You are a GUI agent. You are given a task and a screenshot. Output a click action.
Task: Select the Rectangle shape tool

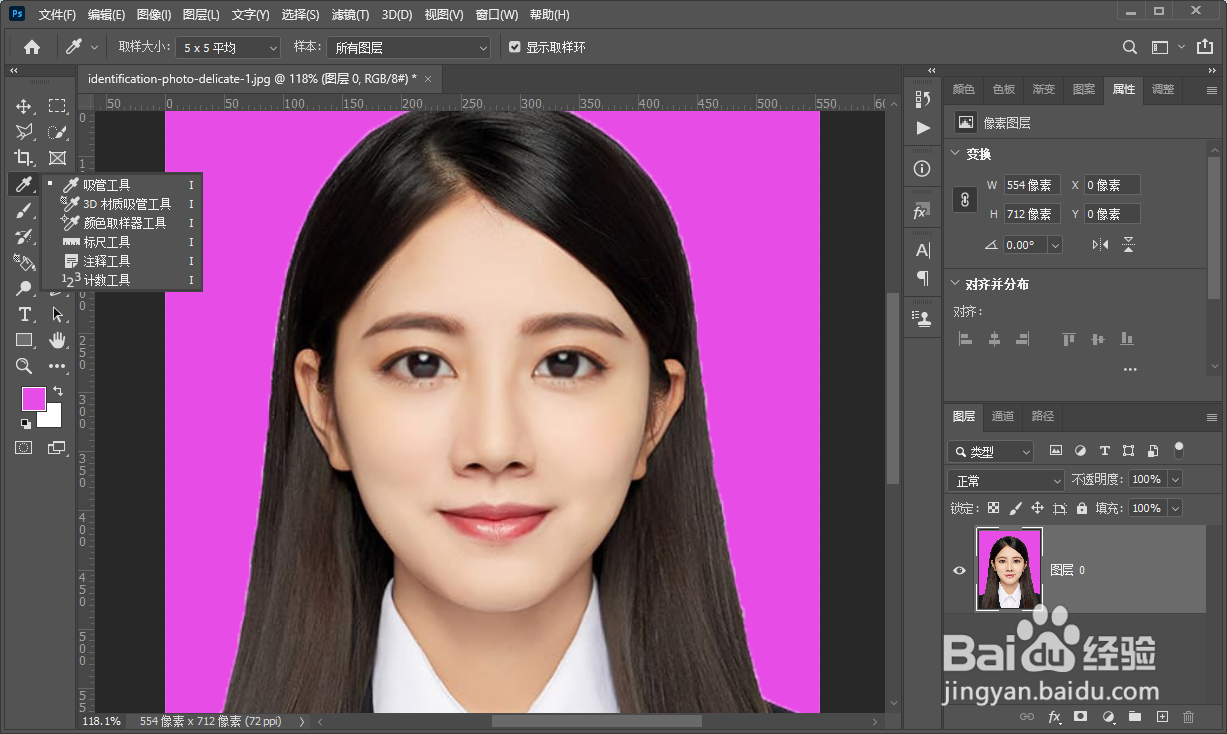(24, 340)
